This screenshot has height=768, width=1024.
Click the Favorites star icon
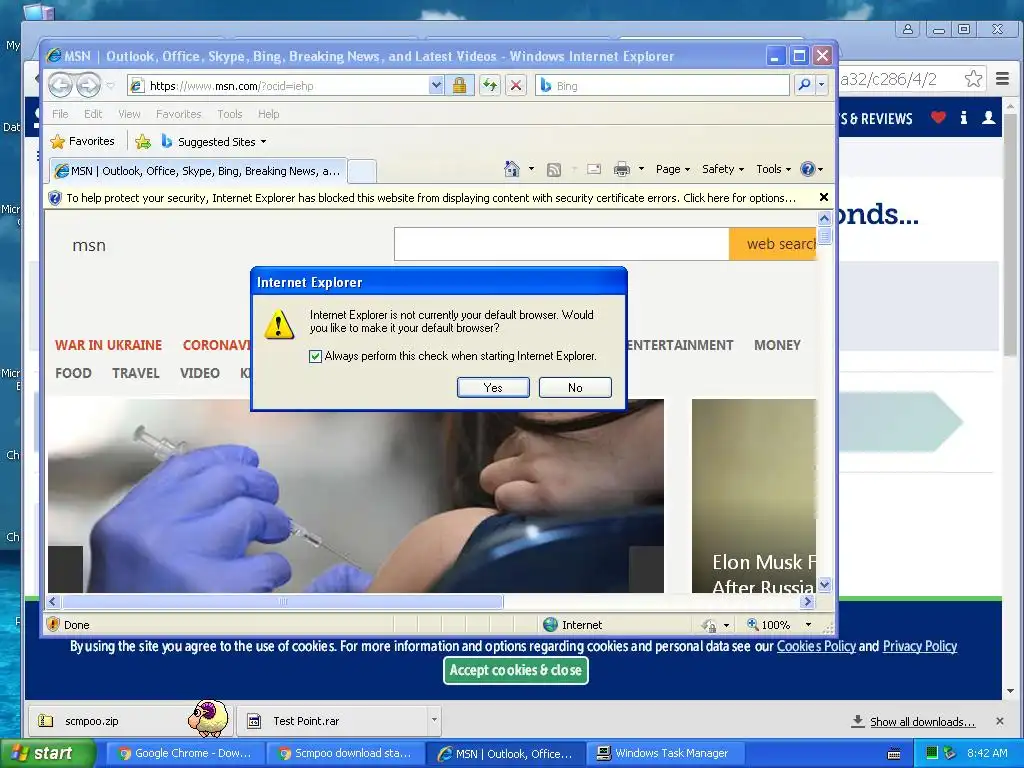[x=58, y=142]
